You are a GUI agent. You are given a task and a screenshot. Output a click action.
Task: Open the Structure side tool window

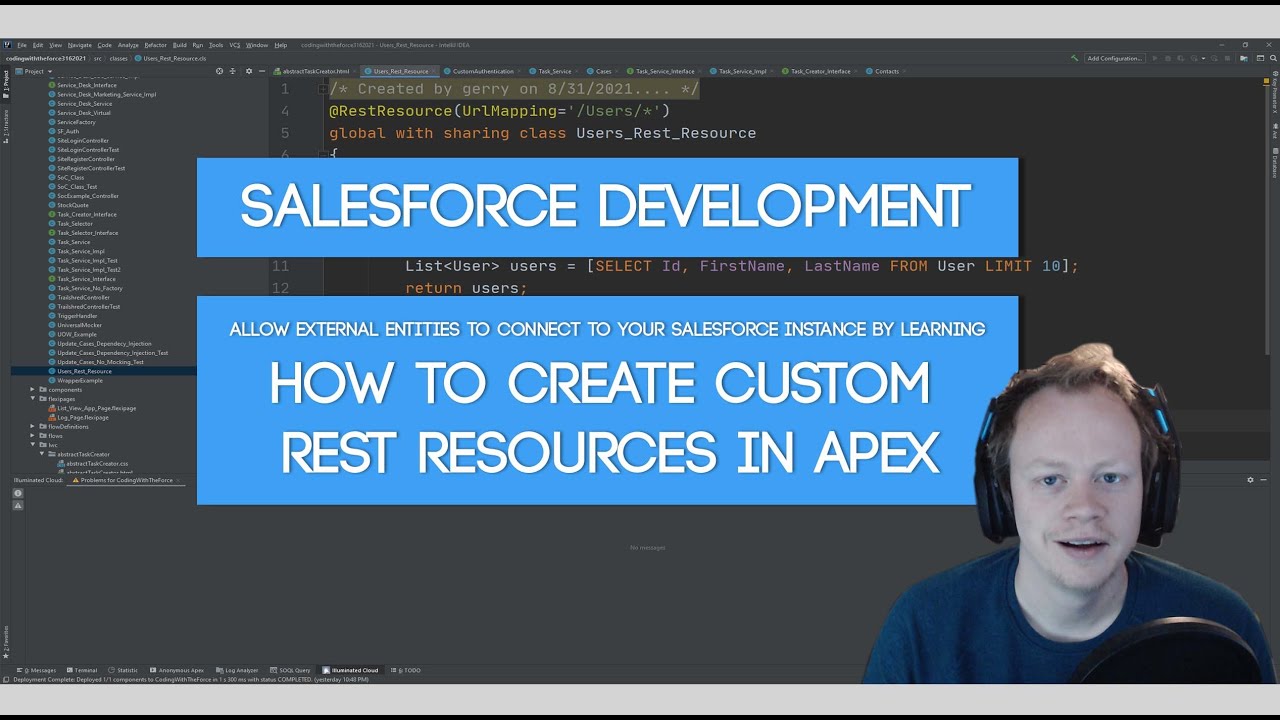(5, 126)
